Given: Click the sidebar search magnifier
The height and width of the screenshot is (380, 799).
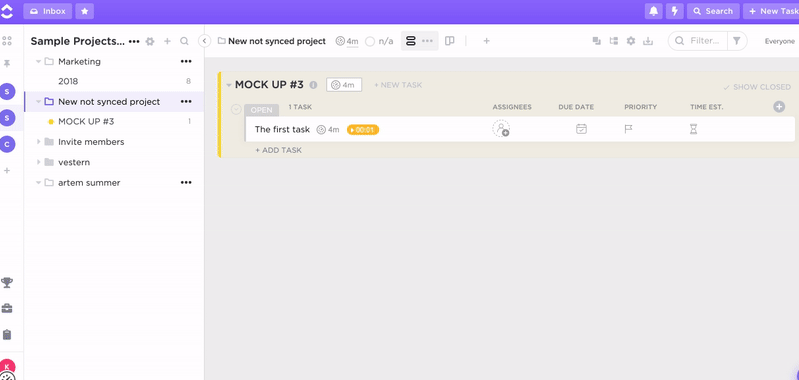Looking at the screenshot, I should pos(184,41).
